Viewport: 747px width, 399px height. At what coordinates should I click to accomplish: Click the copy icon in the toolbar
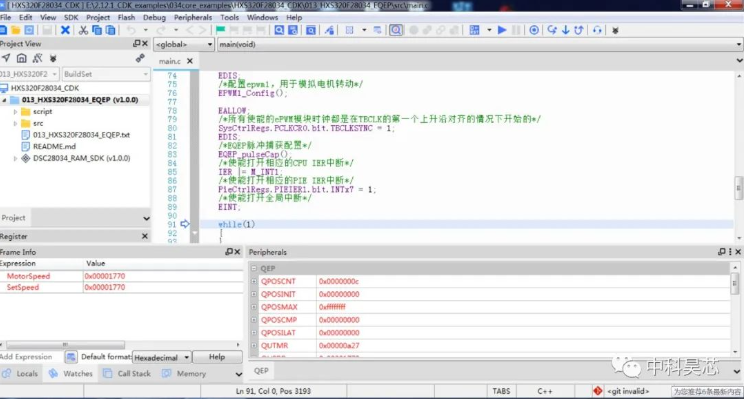tap(97, 30)
